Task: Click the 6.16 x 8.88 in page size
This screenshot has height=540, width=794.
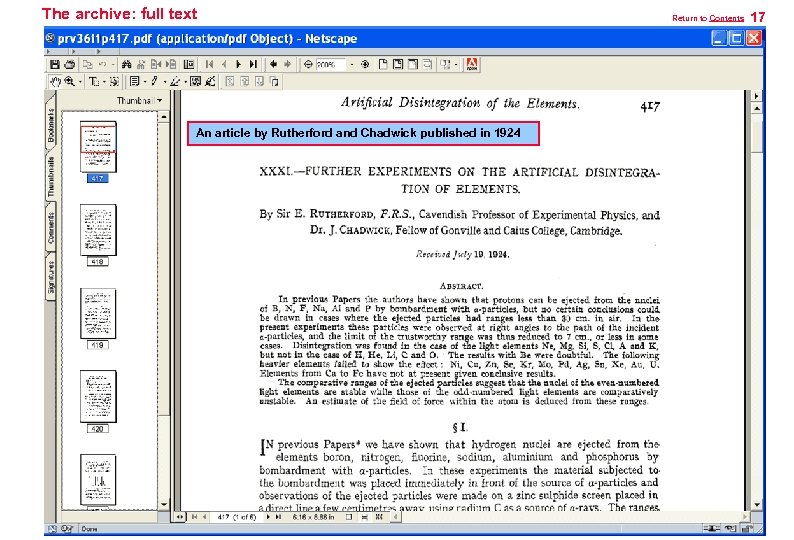Action: pos(313,517)
